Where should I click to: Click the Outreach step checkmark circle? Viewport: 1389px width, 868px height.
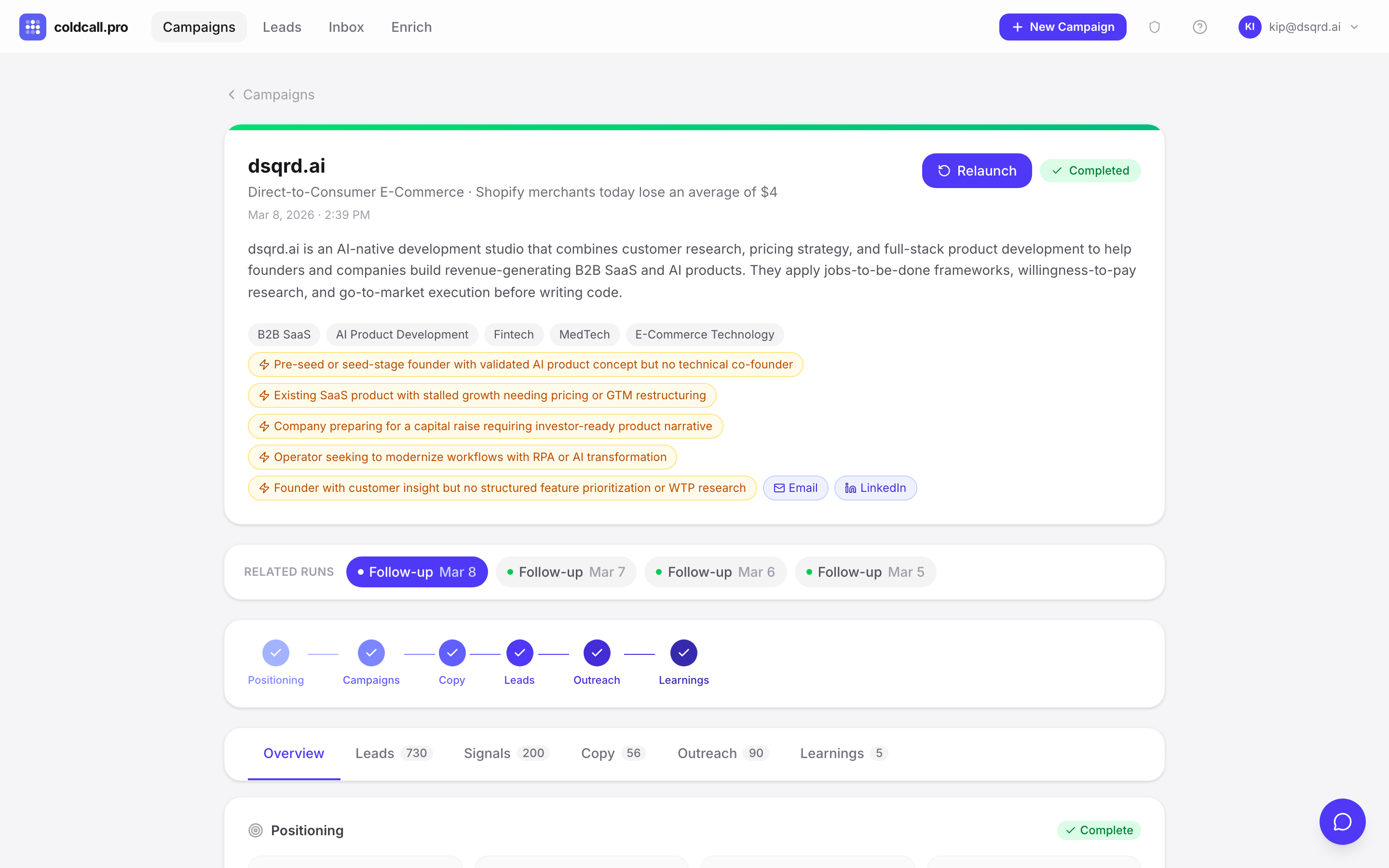click(x=596, y=653)
